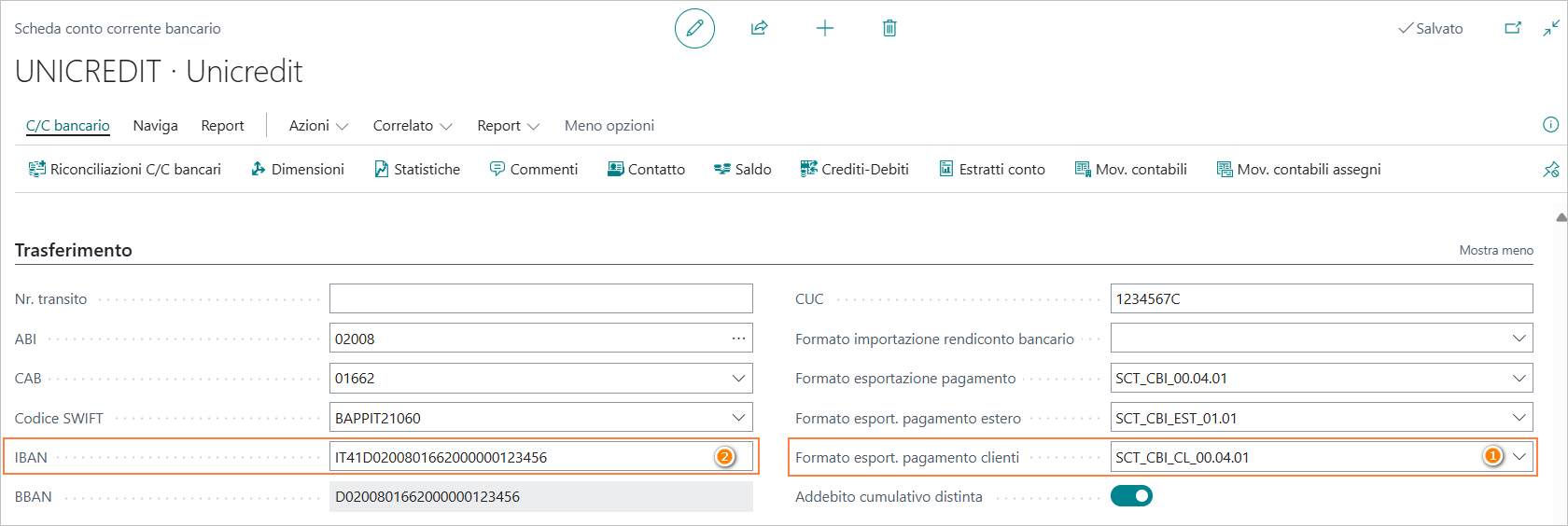
Task: Click the Nr. transito input field
Action: [541, 298]
